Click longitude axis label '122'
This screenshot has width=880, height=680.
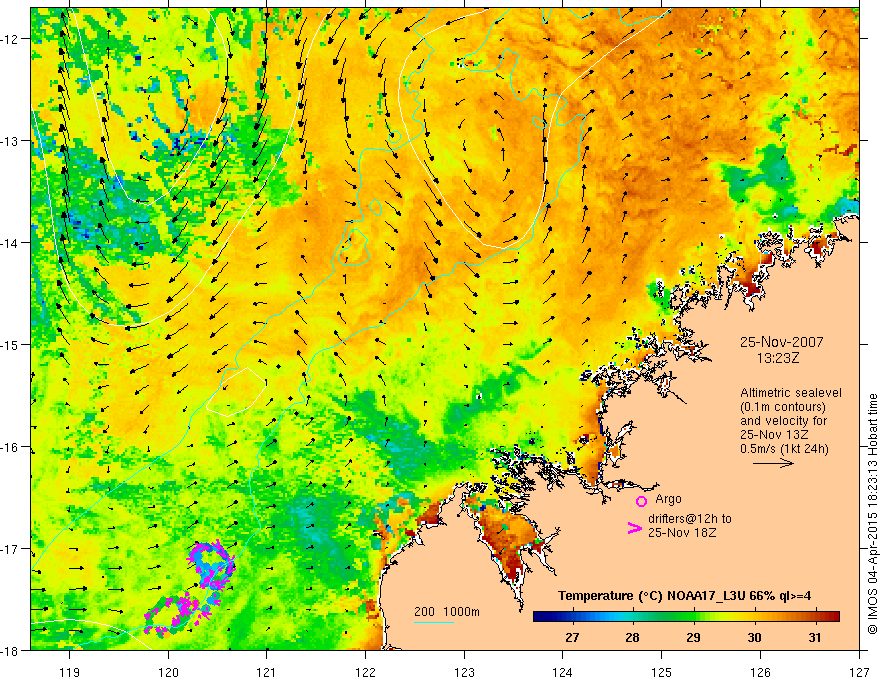[365, 672]
